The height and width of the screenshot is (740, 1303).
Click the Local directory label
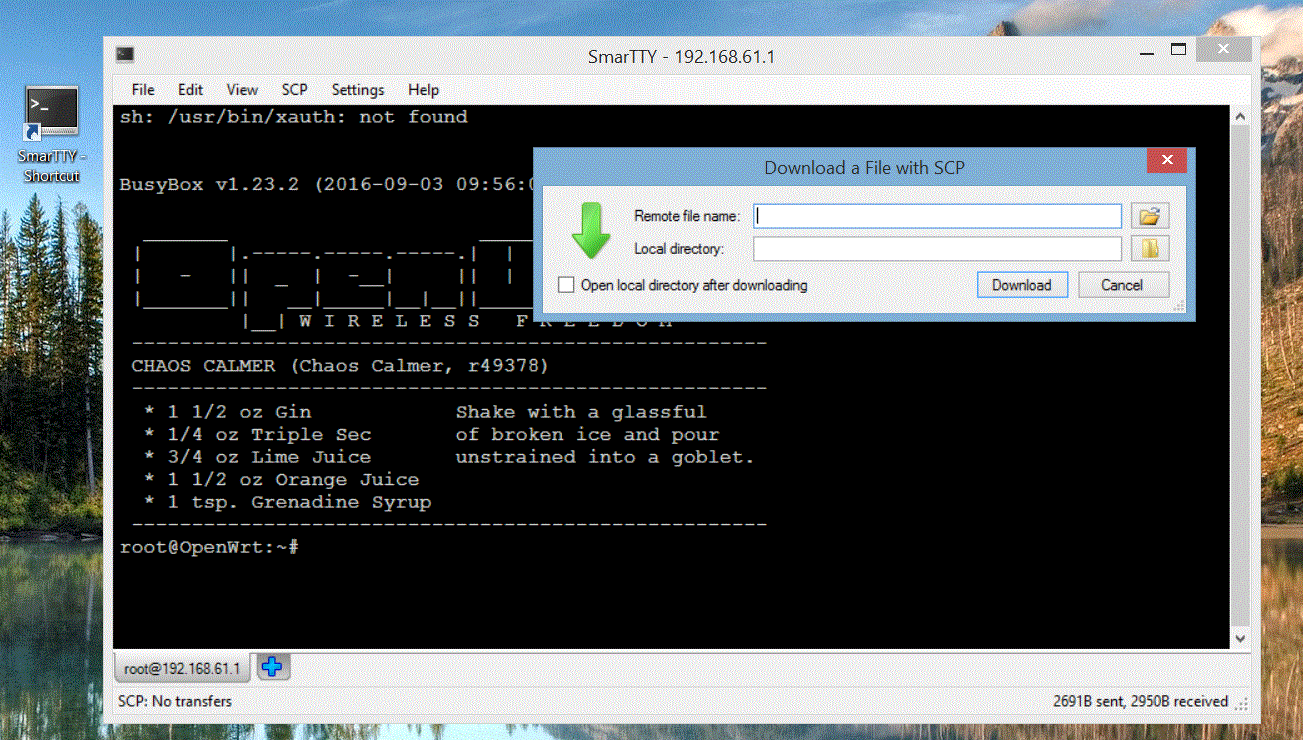679,248
